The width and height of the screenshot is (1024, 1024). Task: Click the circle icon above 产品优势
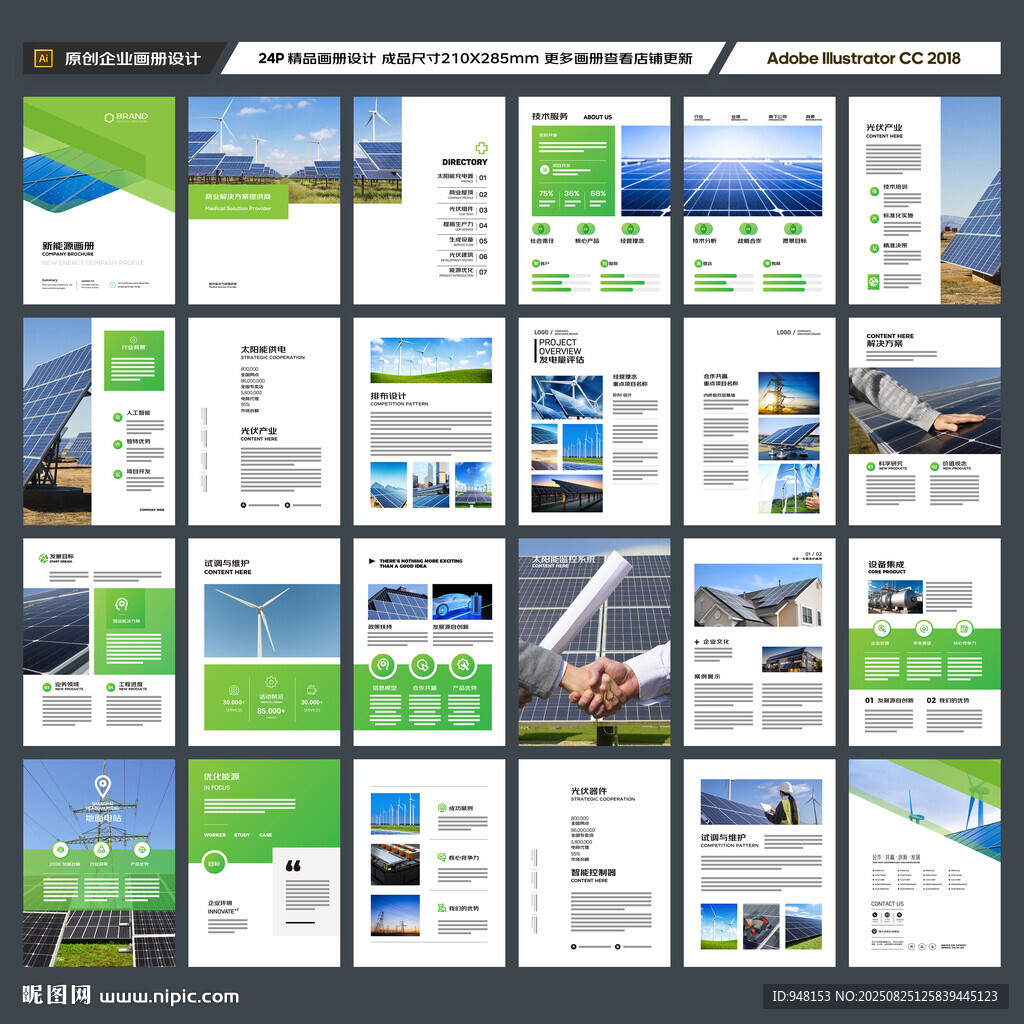[463, 665]
